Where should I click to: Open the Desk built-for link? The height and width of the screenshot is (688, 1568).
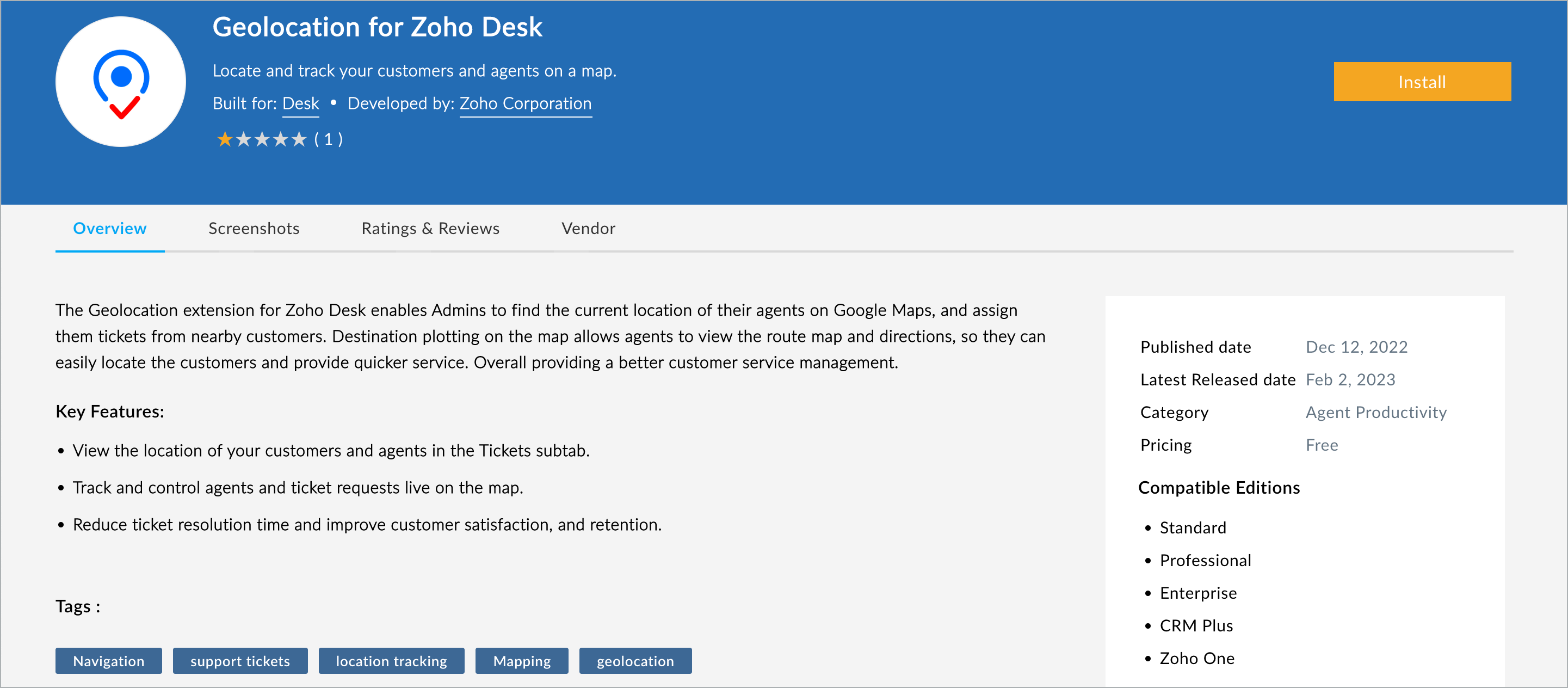tap(301, 103)
